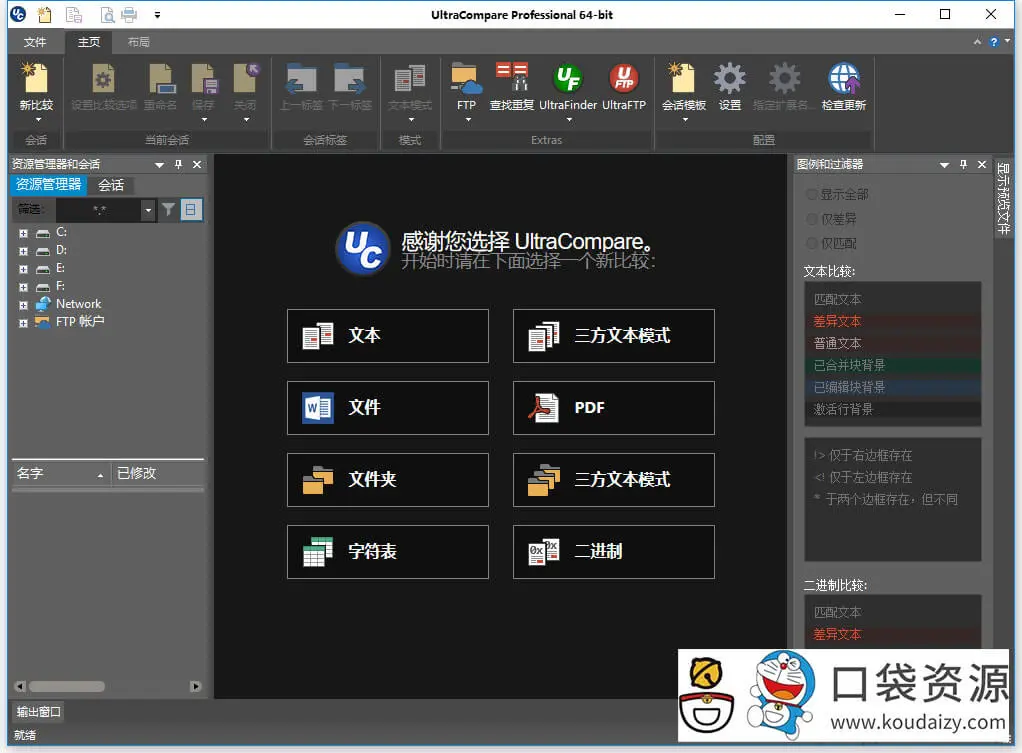This screenshot has height=753, width=1022.
Task: Open the 文件 ribbon menu
Action: [x=35, y=42]
